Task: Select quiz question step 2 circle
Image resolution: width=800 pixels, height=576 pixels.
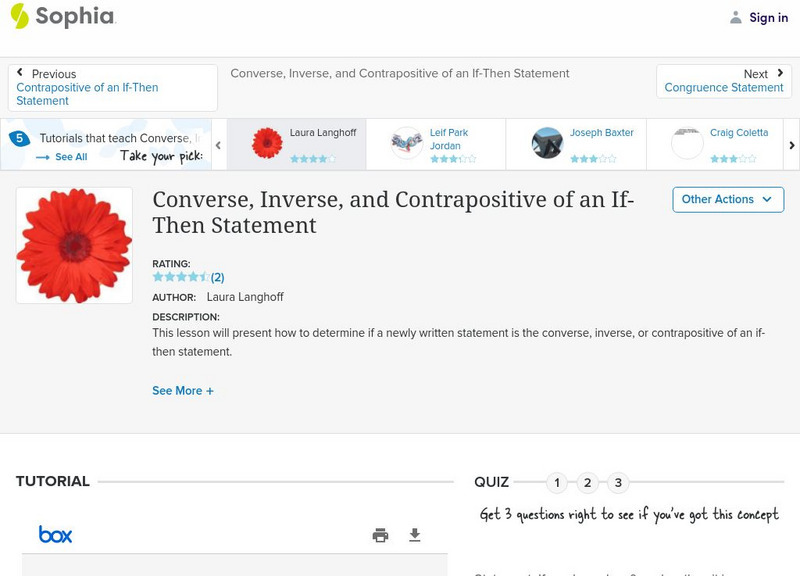Action: [588, 482]
